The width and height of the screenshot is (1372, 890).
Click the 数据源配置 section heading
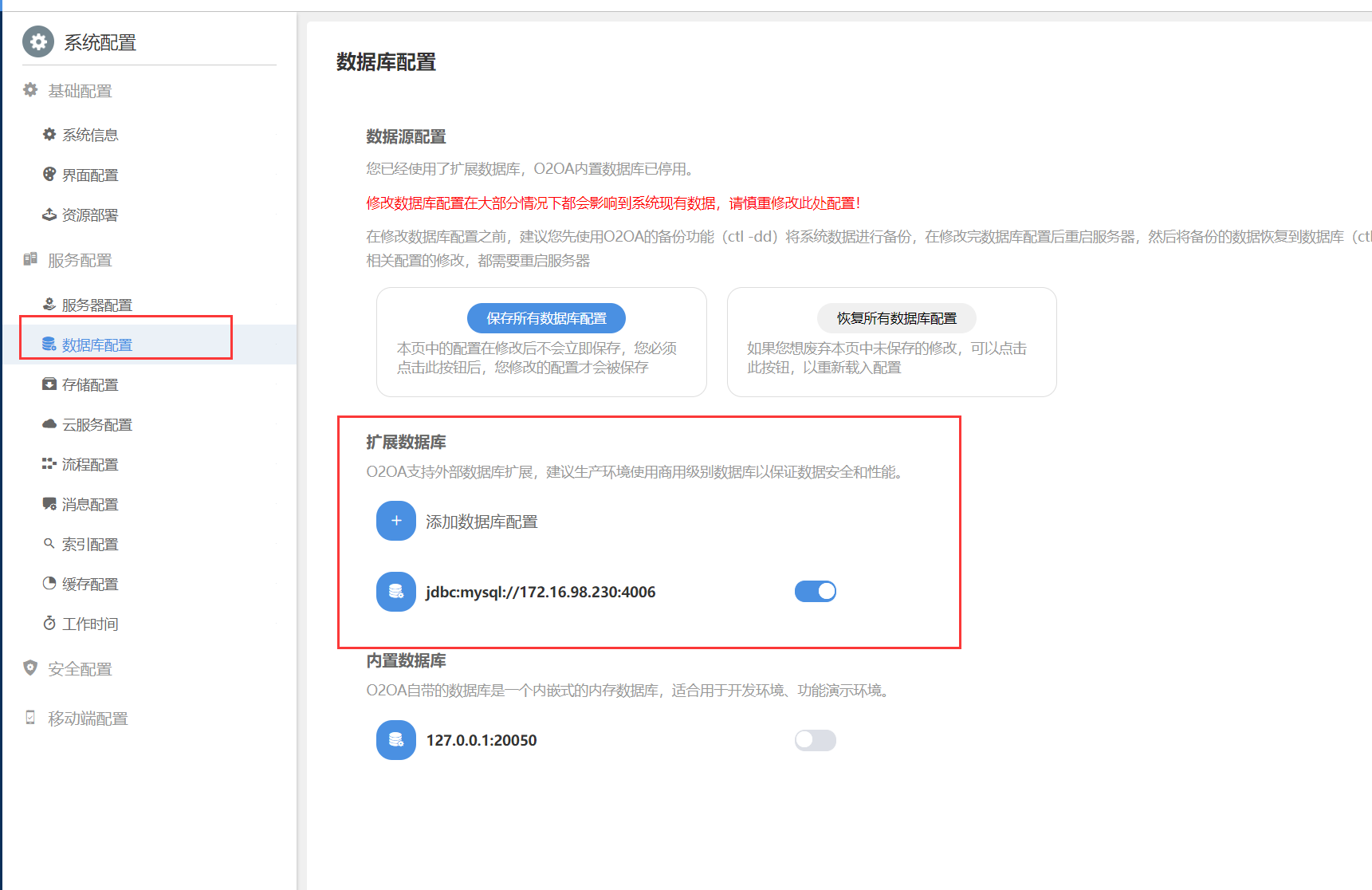click(406, 136)
